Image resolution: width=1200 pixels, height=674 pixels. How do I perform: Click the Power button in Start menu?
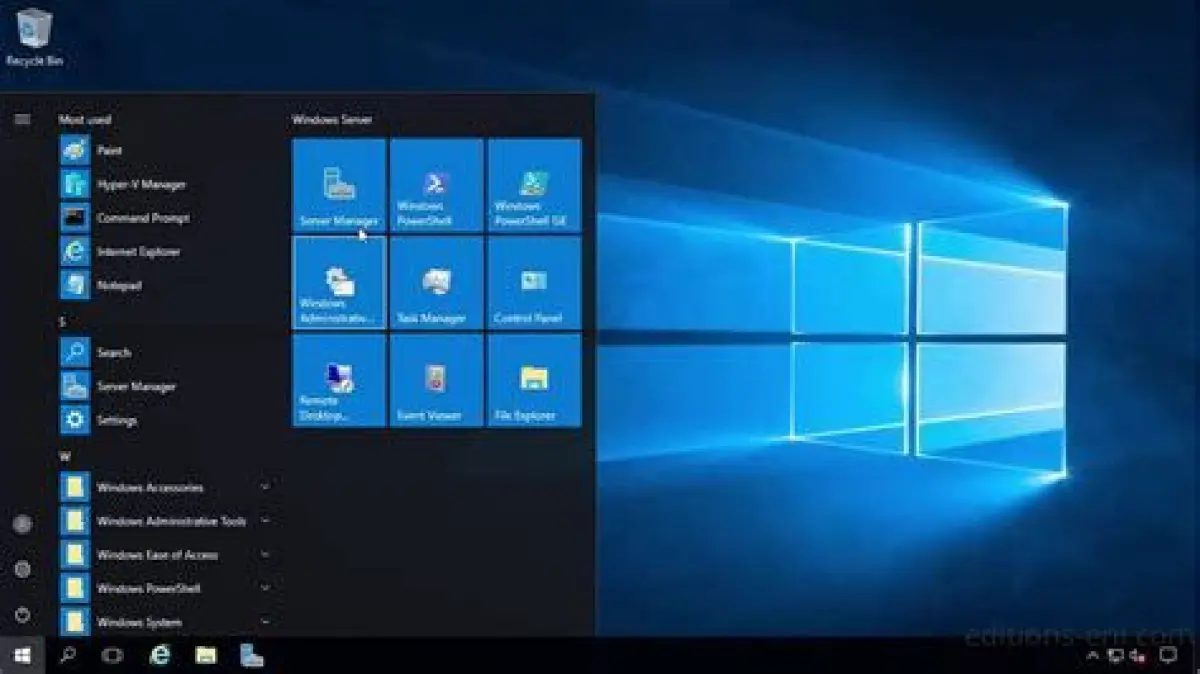point(22,614)
